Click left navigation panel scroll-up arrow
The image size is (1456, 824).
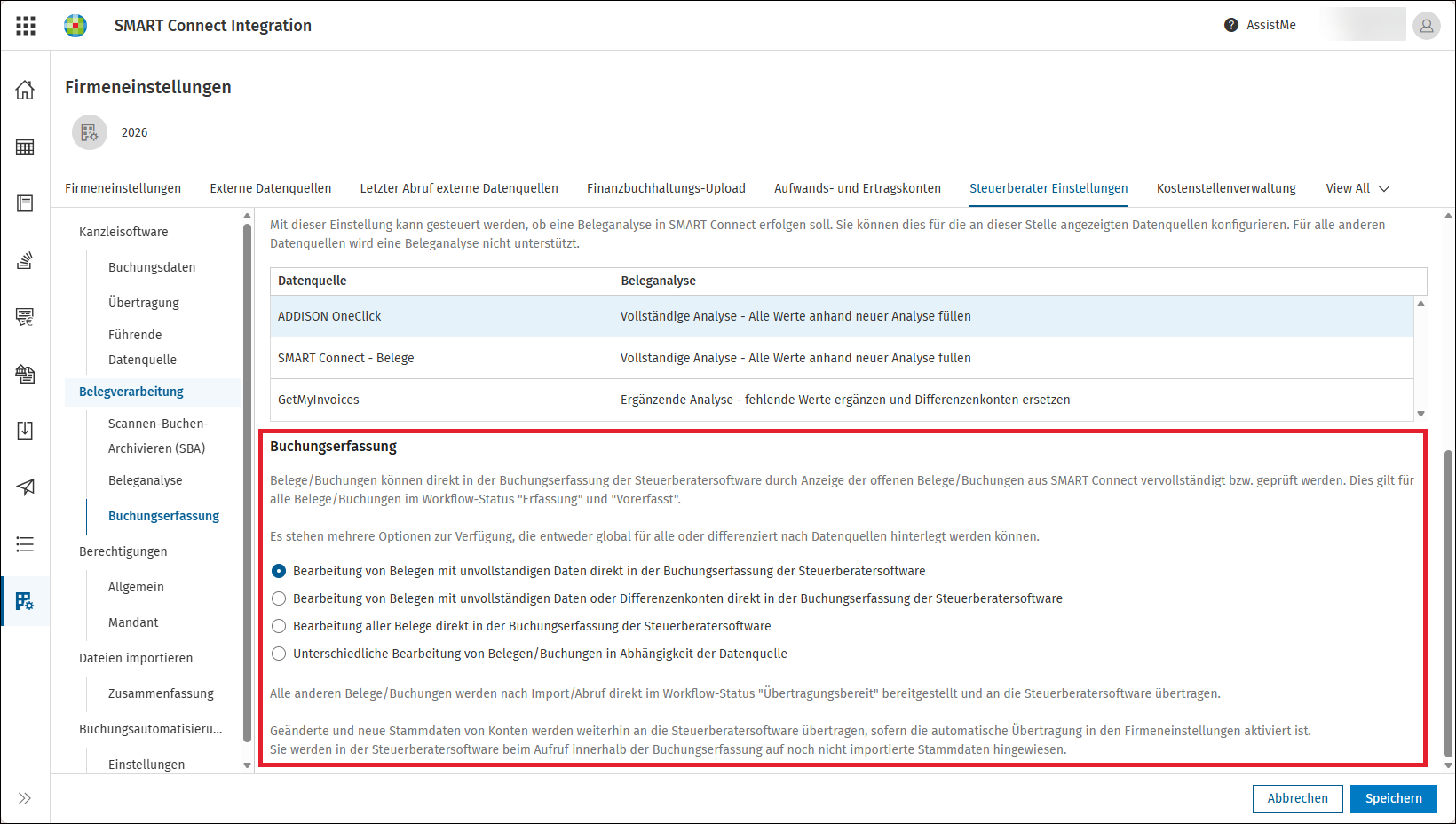pos(248,216)
